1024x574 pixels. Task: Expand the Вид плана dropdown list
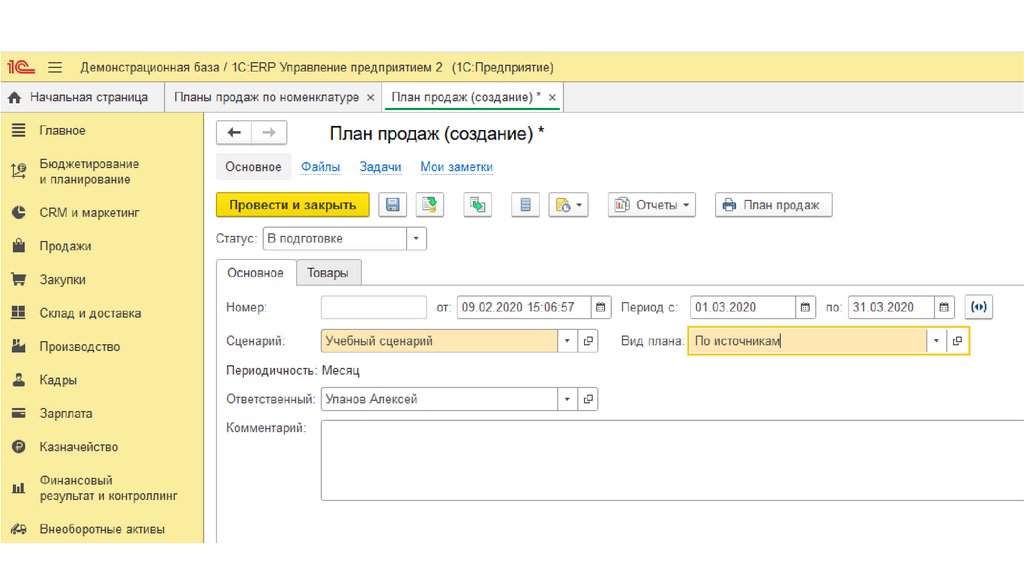(x=936, y=341)
